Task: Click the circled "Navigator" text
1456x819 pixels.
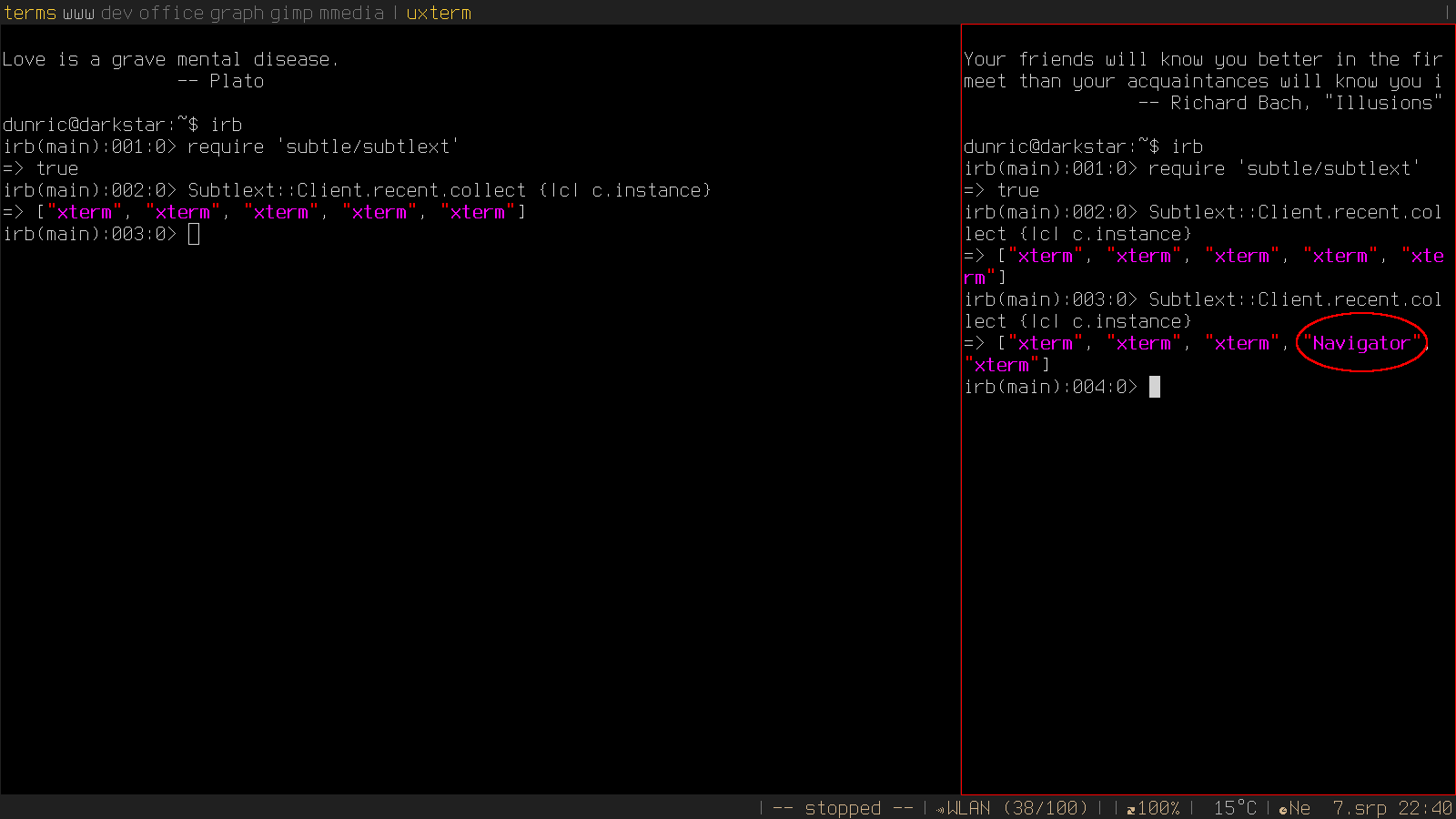Action: (x=1360, y=343)
